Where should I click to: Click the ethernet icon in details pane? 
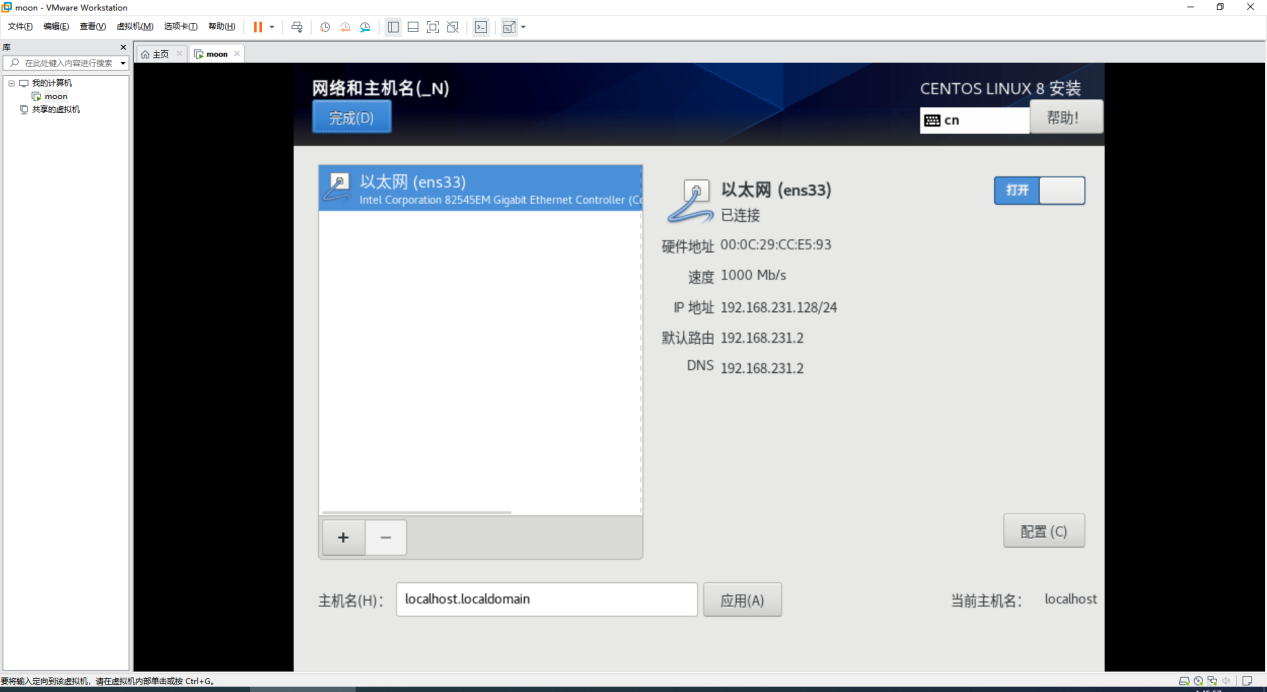coord(689,202)
